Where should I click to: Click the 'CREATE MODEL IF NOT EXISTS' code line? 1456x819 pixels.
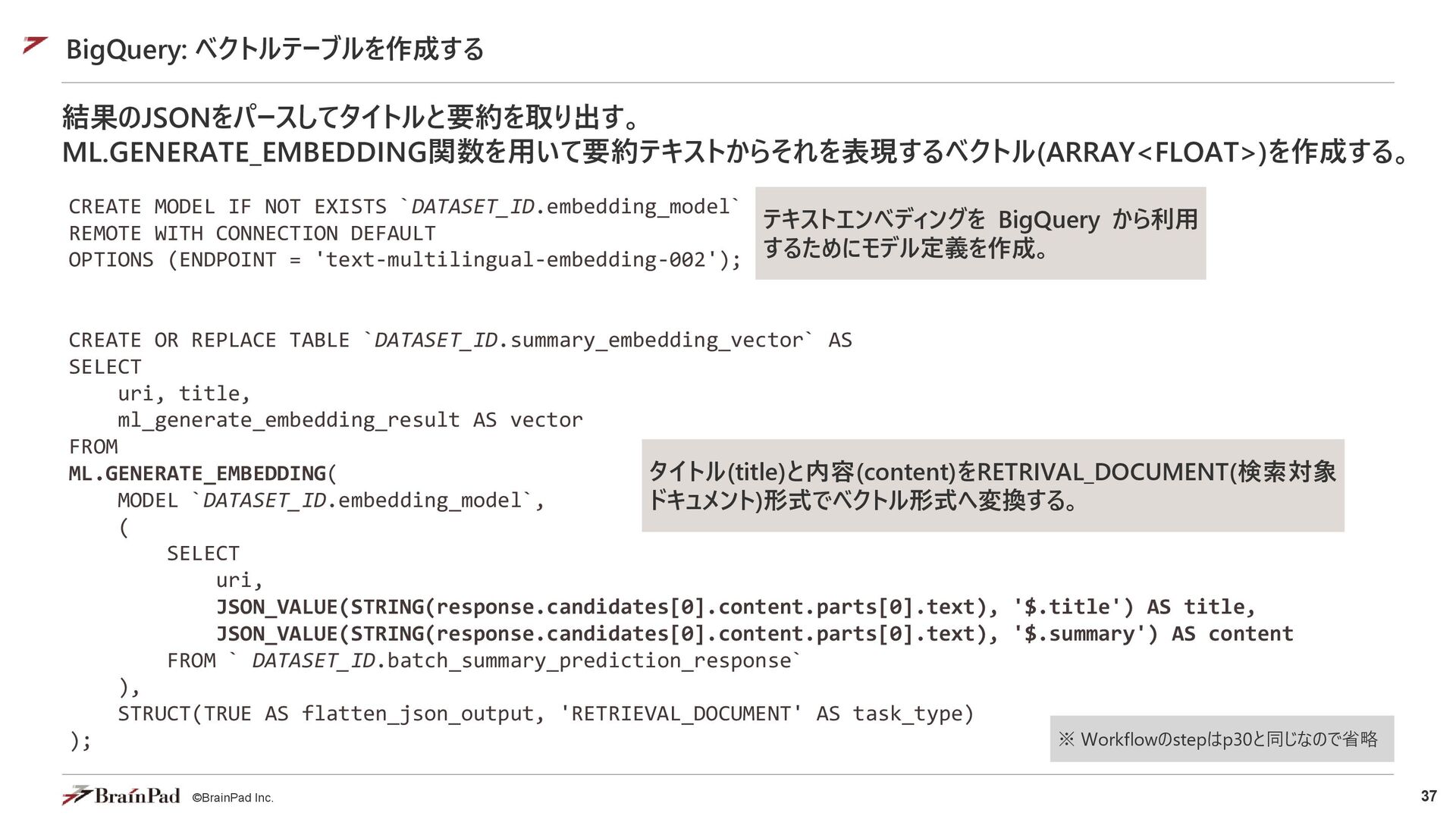pos(405,206)
